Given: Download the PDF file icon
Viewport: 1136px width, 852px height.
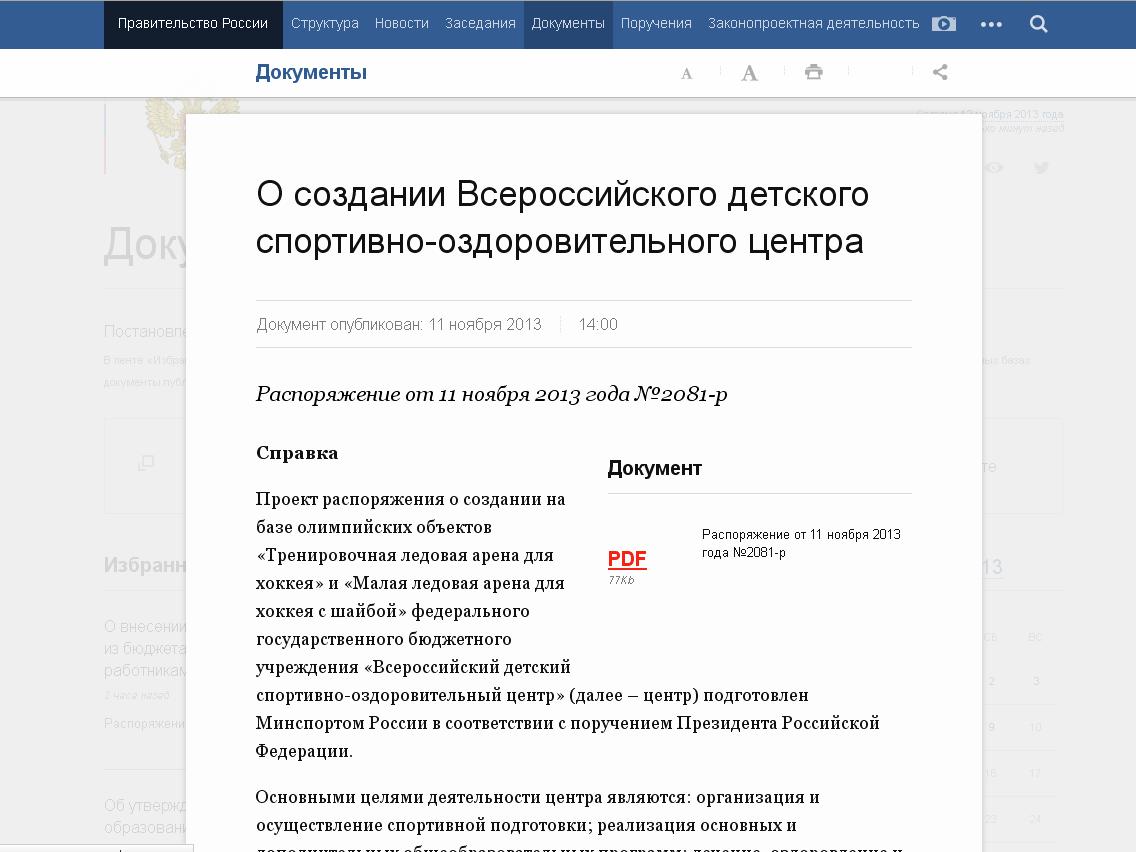Looking at the screenshot, I should coord(627,559).
